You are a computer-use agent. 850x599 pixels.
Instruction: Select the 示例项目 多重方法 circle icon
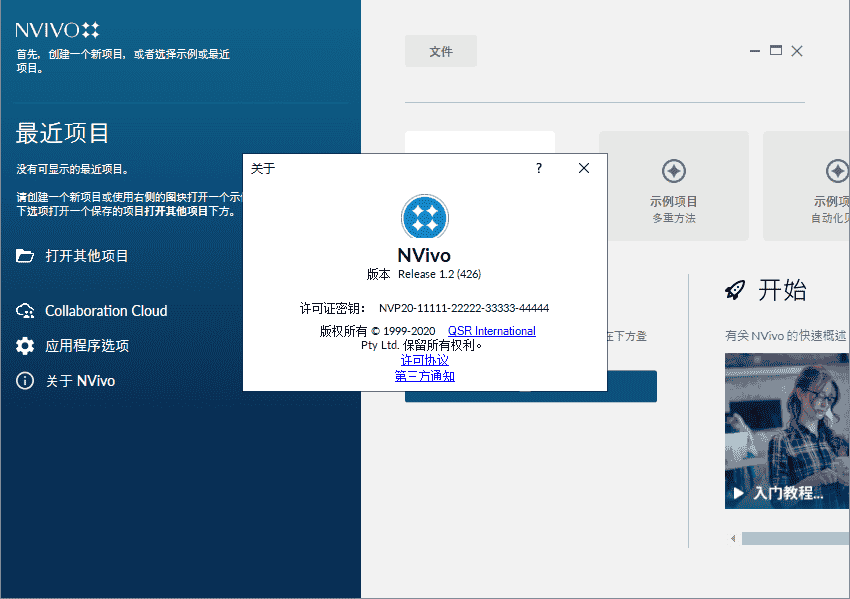(673, 171)
